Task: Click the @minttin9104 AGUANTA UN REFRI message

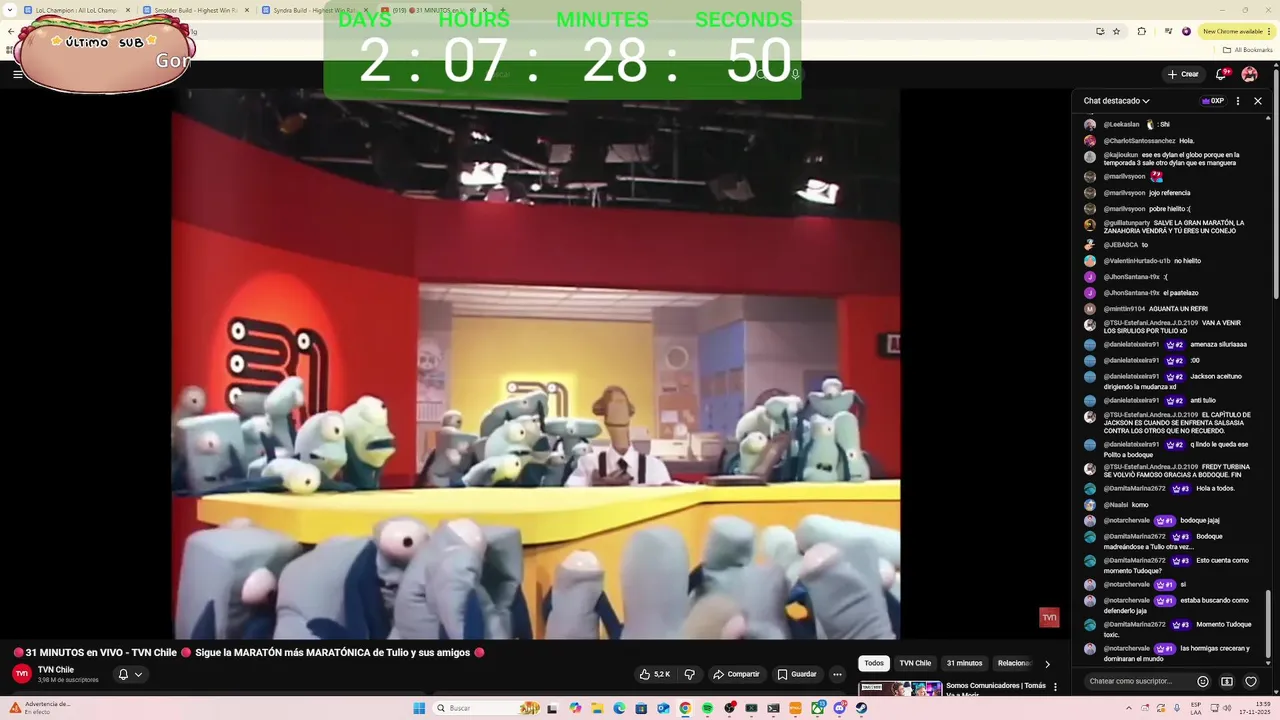Action: [x=1146, y=309]
